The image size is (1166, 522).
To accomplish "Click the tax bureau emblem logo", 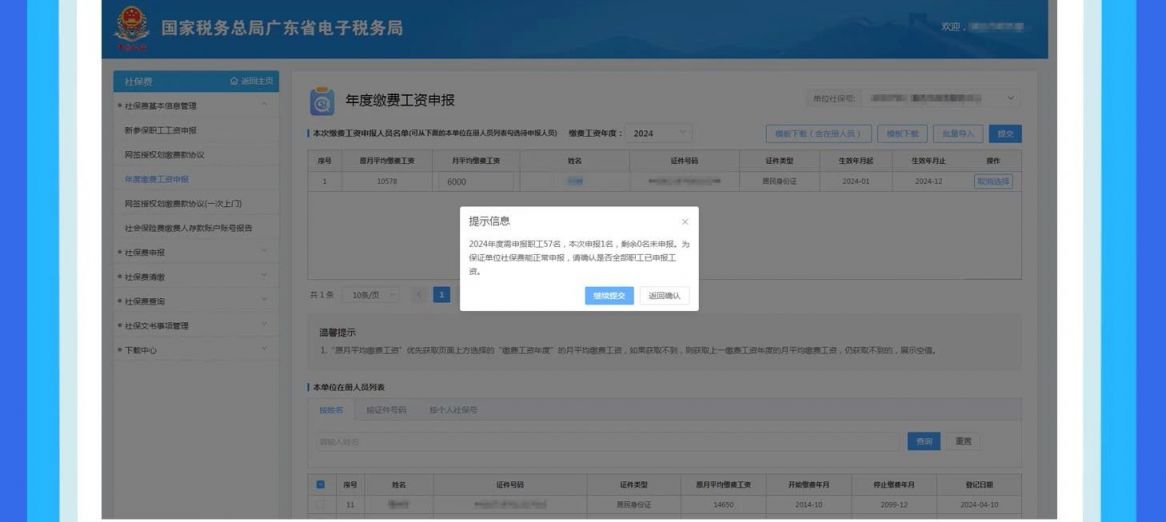I will [131, 28].
